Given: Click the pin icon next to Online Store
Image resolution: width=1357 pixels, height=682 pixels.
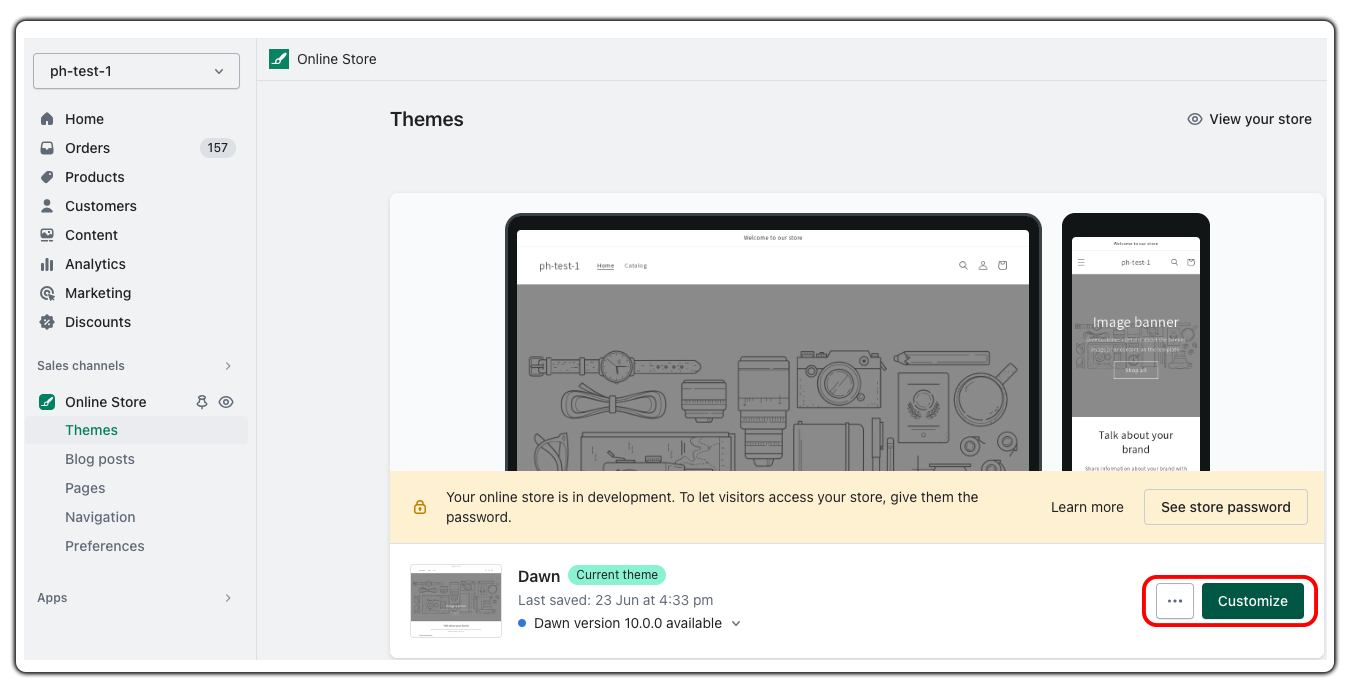Looking at the screenshot, I should point(202,402).
